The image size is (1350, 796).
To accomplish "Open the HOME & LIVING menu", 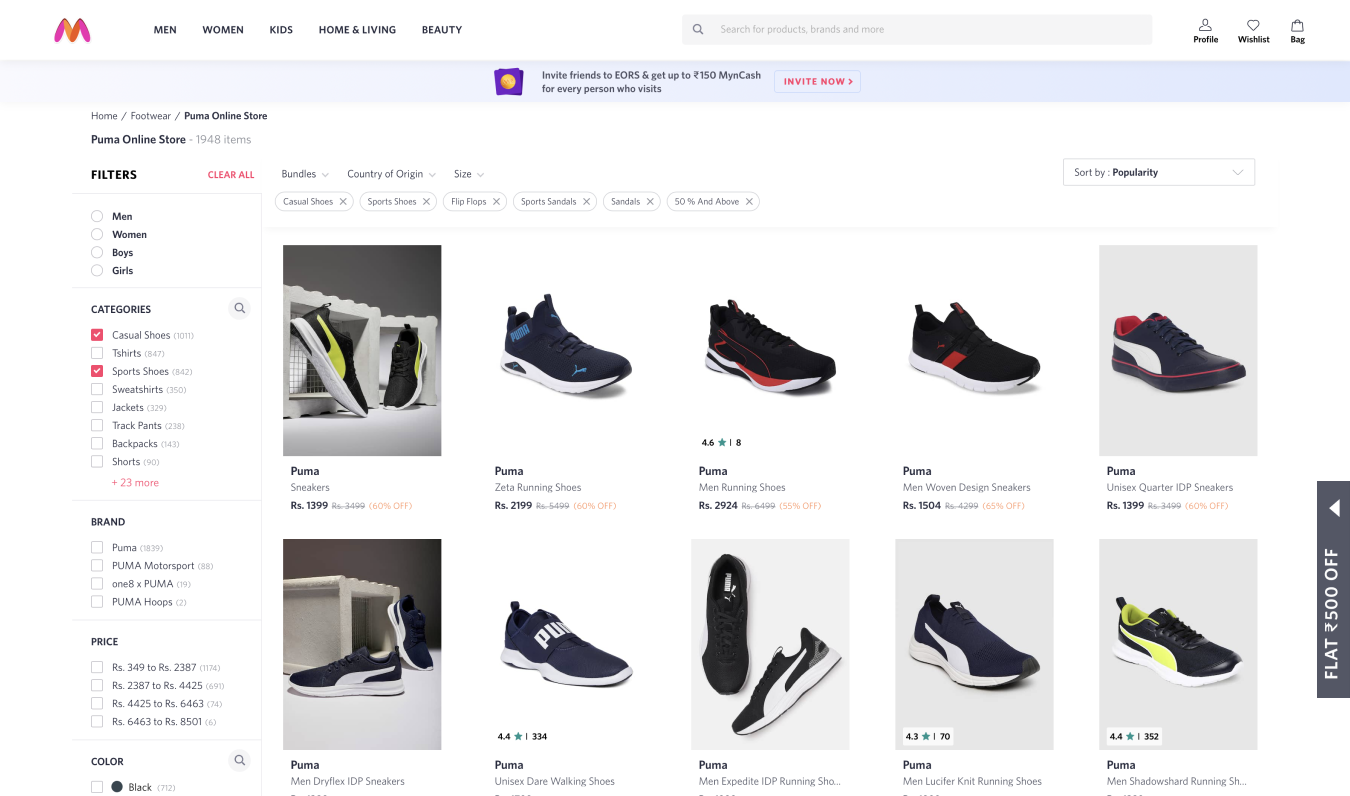I will pyautogui.click(x=357, y=30).
